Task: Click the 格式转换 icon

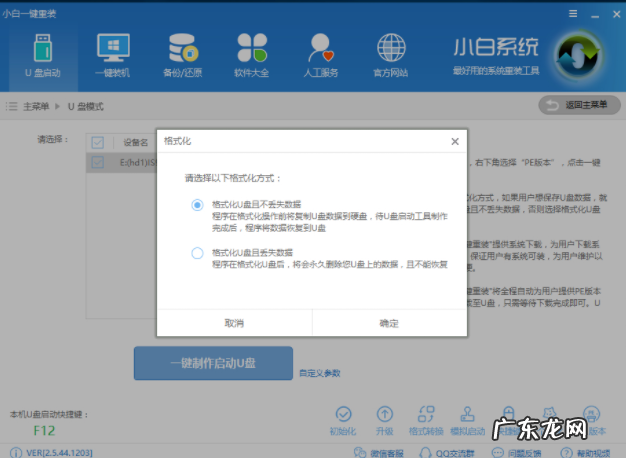Action: [426, 414]
